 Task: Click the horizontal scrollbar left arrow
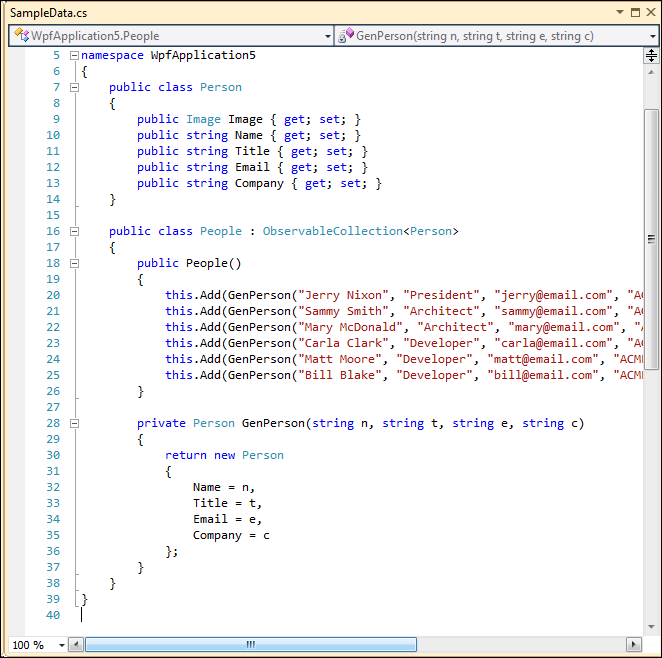click(x=76, y=645)
